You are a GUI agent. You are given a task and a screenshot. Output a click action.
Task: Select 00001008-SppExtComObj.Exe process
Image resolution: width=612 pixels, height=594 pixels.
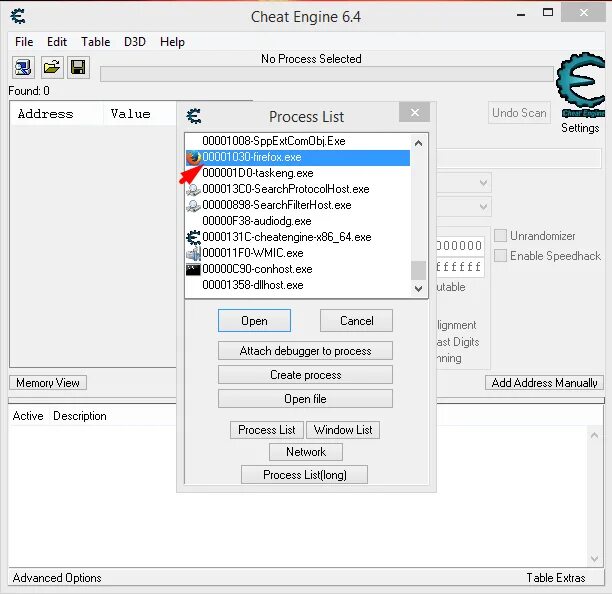298,141
